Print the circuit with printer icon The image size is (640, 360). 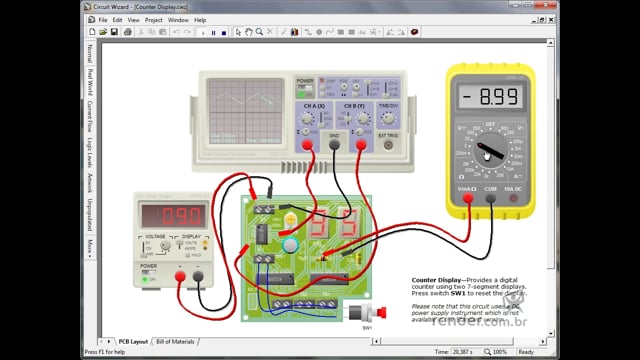coord(128,32)
